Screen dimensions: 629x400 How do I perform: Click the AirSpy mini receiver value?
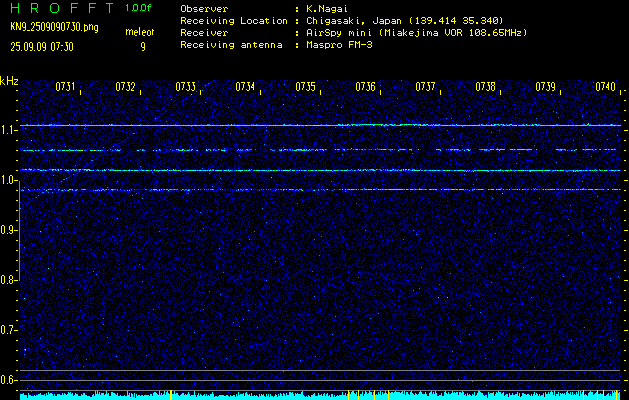pos(416,33)
